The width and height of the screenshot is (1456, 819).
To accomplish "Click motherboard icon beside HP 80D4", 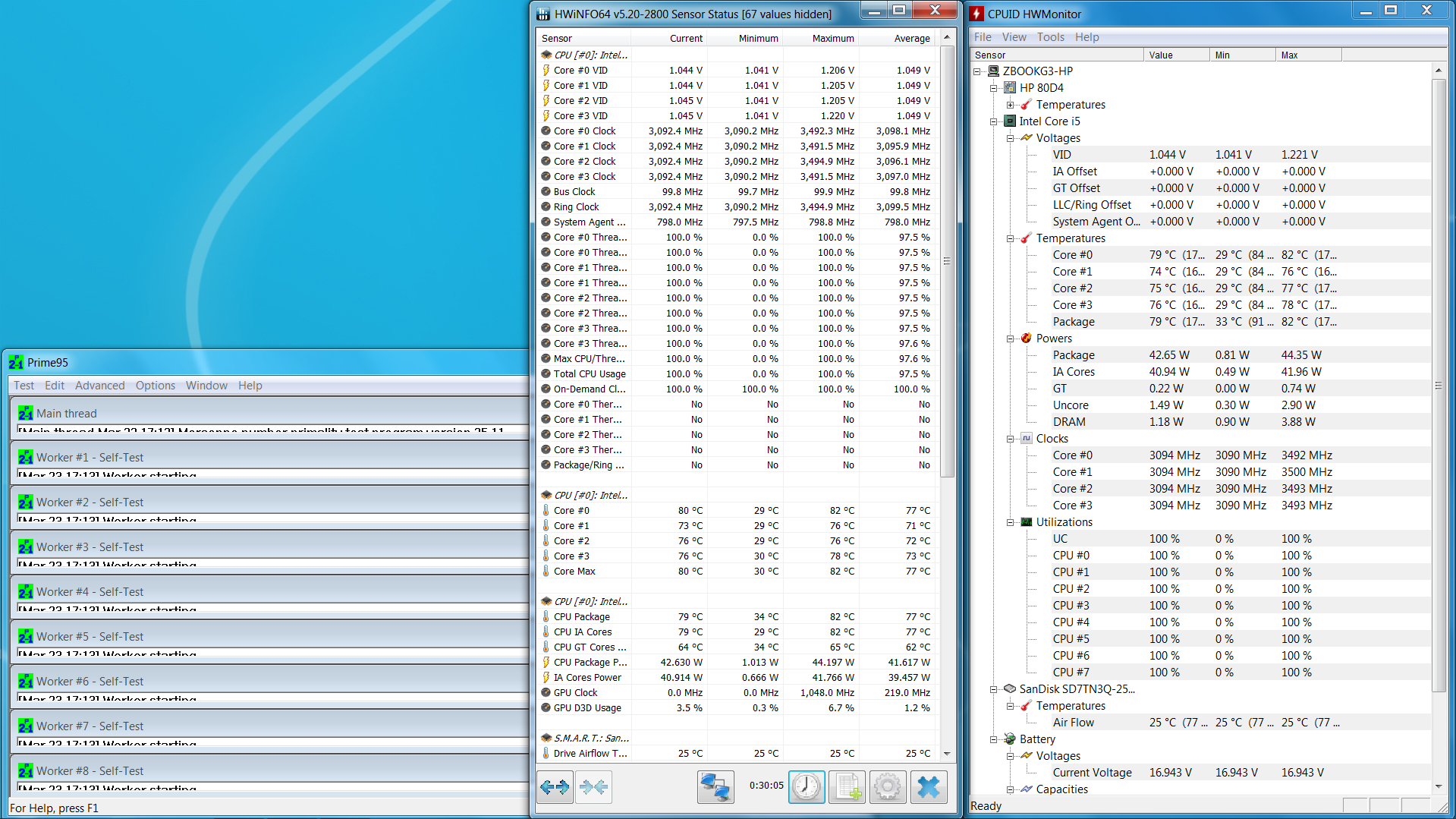I will point(1010,88).
